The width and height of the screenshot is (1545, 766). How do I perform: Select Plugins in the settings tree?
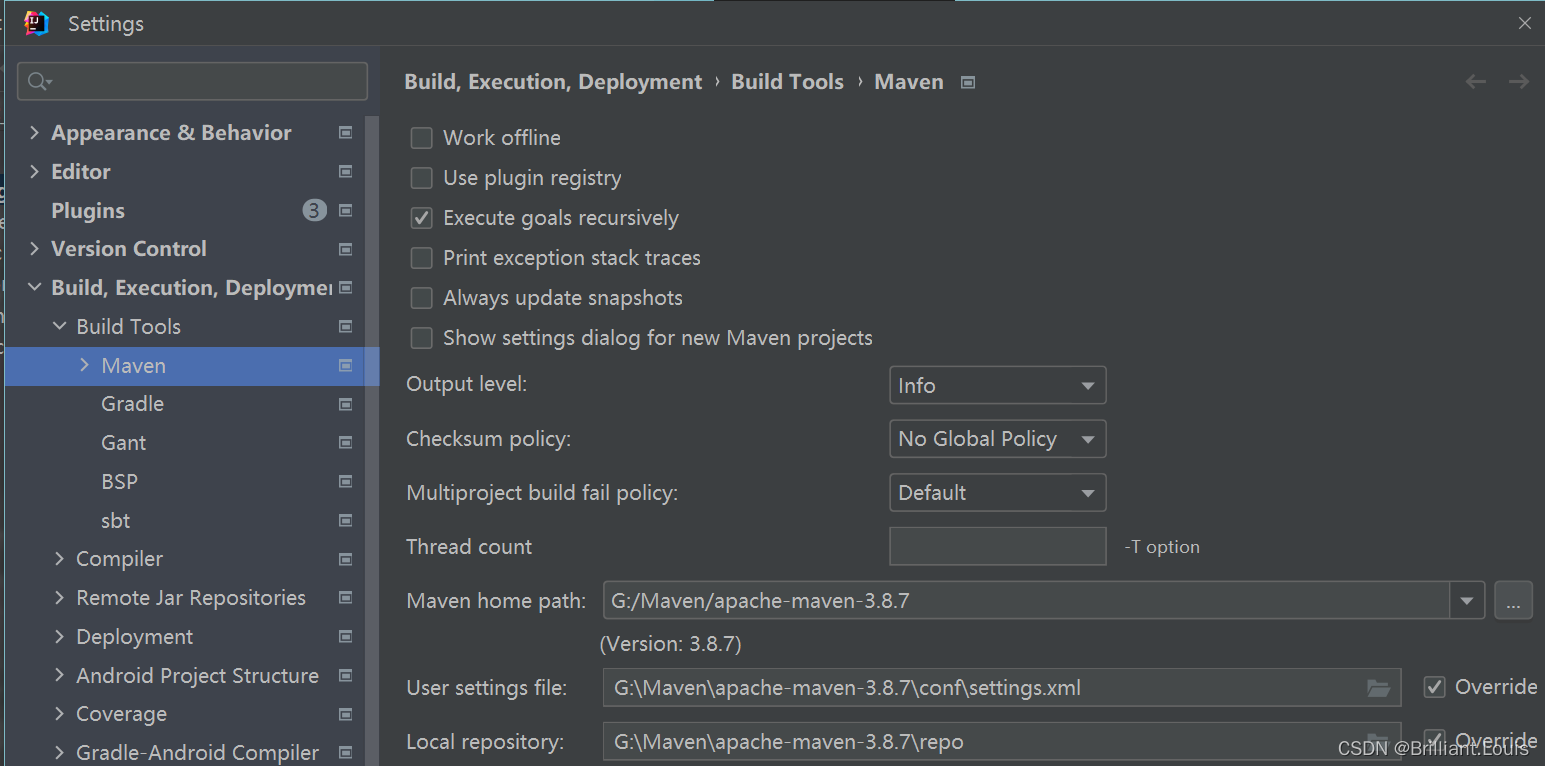(x=88, y=211)
